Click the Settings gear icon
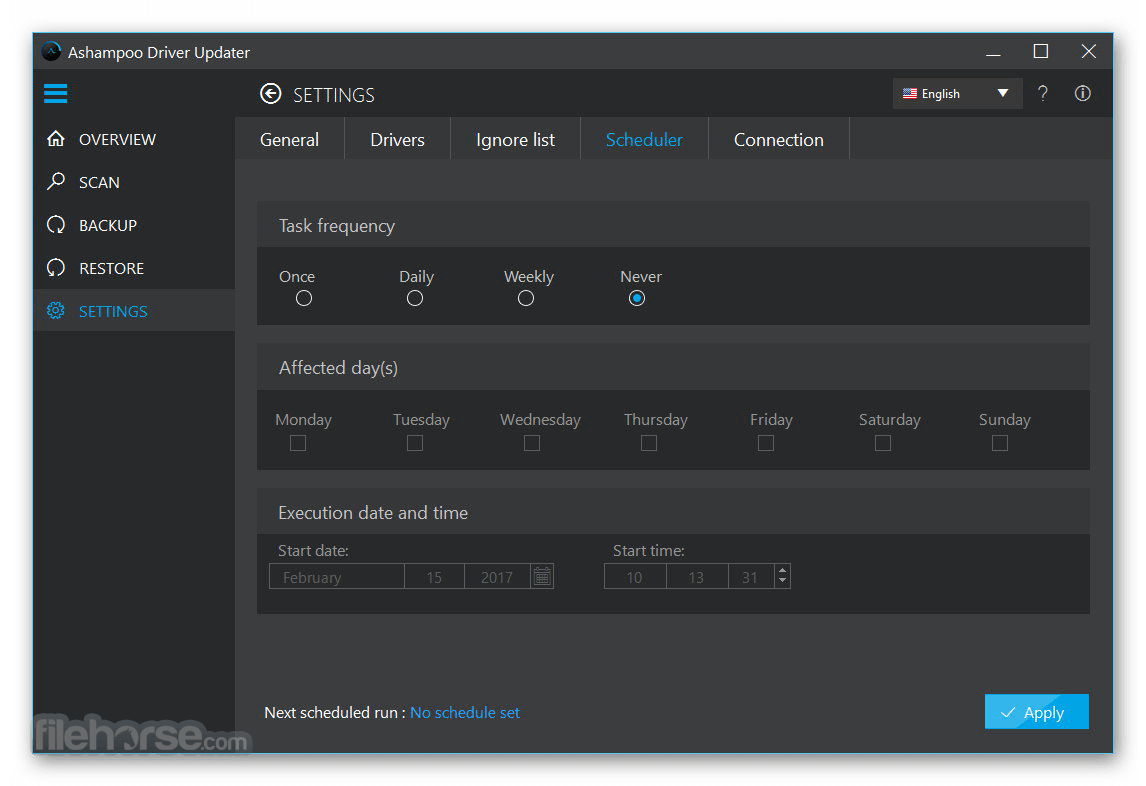The height and width of the screenshot is (786, 1146). tap(56, 311)
